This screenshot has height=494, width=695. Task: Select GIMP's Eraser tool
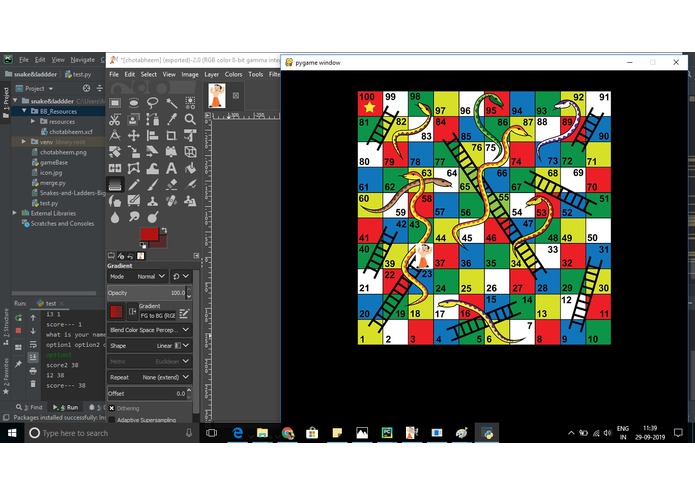point(172,185)
